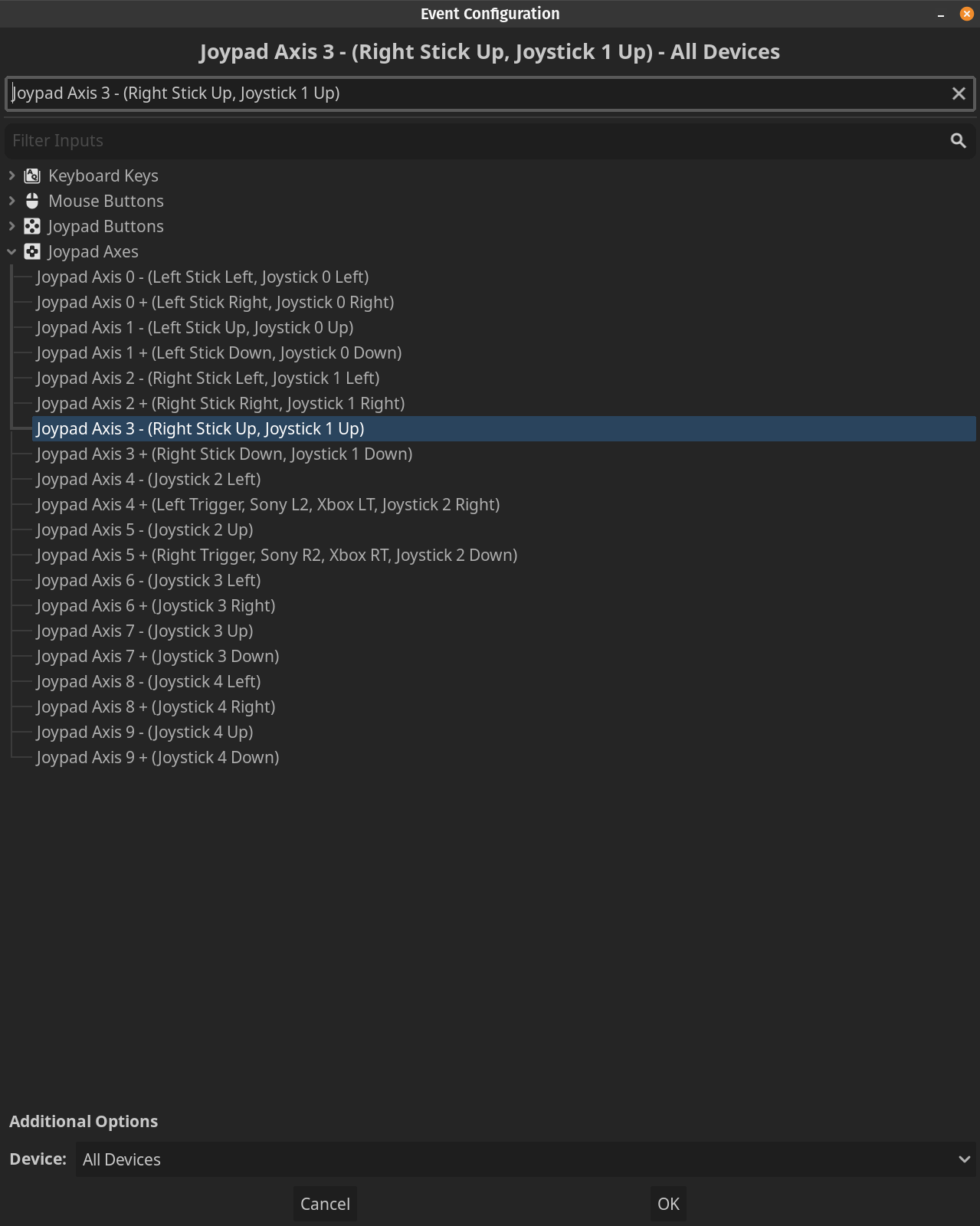Expand the Joypad Buttons category
The image size is (980, 1226).
[11, 226]
